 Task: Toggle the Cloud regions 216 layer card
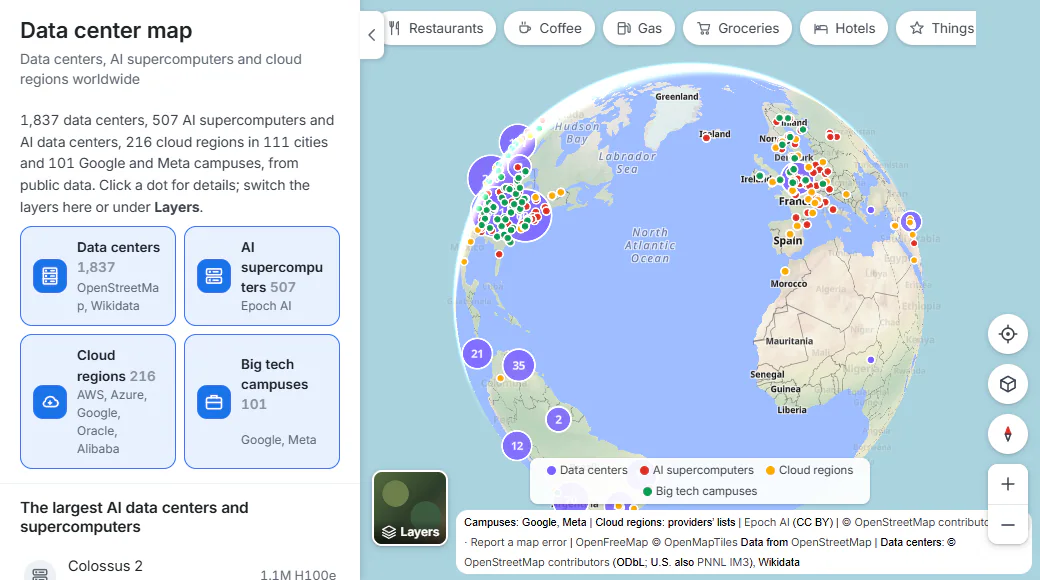pos(98,401)
